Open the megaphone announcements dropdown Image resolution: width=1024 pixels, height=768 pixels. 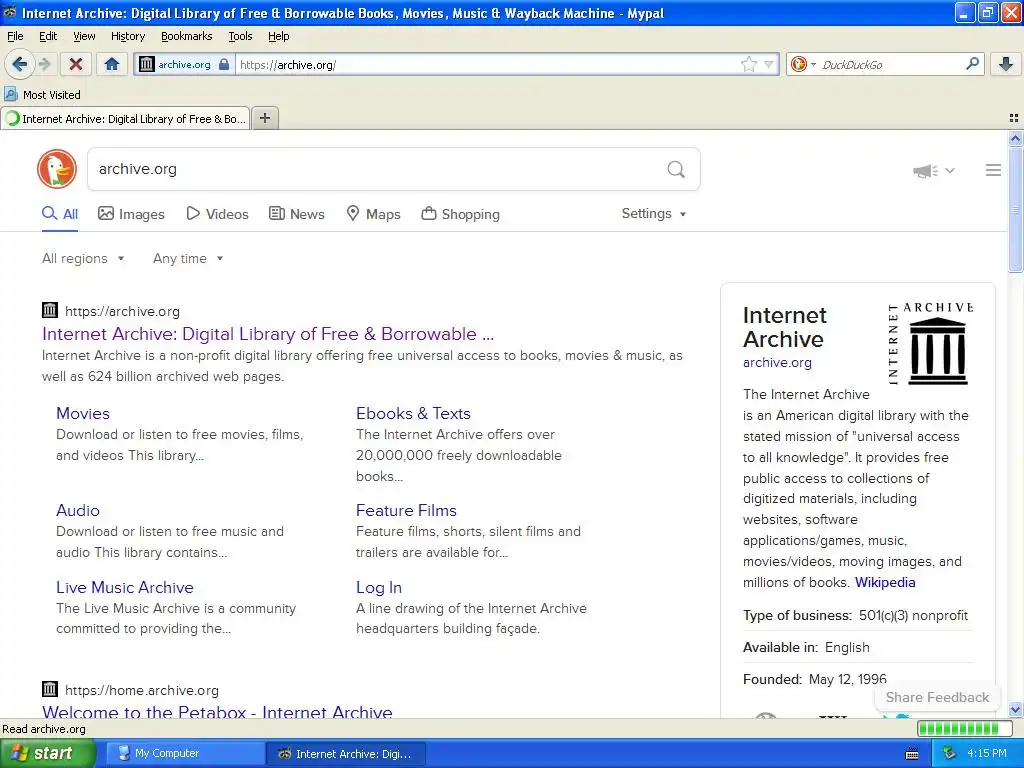(933, 170)
